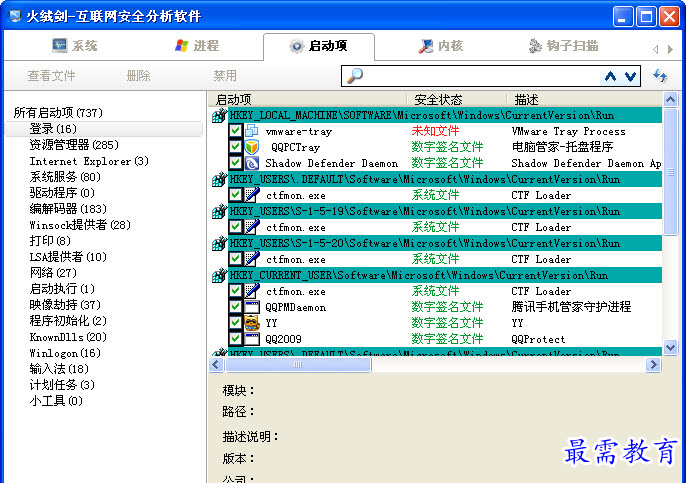Toggle ctfmon.exe checkbox under S-1-5-20 key
This screenshot has height=483, width=686.
point(235,259)
